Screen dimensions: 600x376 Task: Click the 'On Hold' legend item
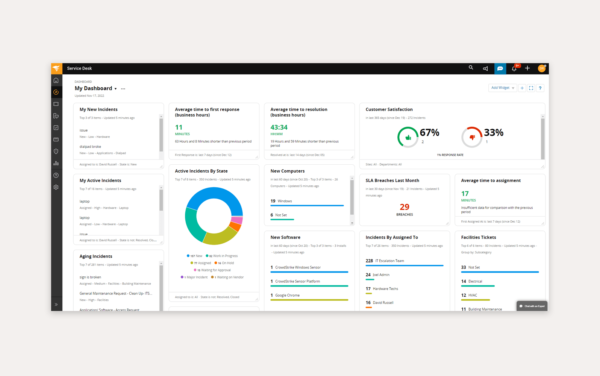[224, 263]
